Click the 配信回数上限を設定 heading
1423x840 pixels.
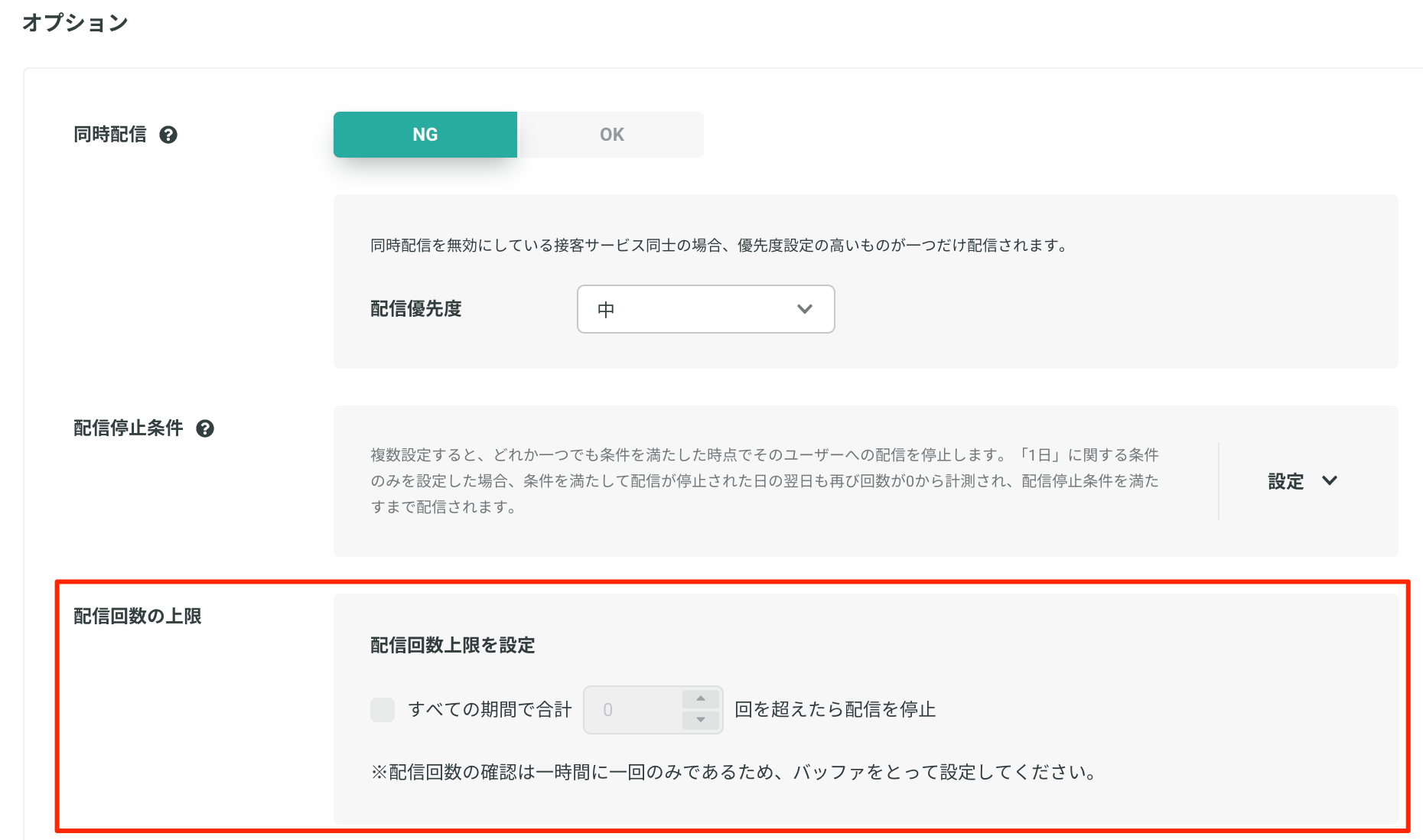click(453, 645)
